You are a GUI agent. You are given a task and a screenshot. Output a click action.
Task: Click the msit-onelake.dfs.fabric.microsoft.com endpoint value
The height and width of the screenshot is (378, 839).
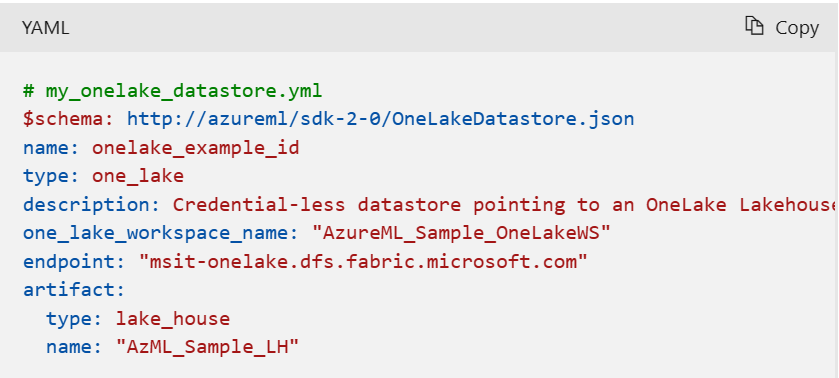[x=363, y=262]
